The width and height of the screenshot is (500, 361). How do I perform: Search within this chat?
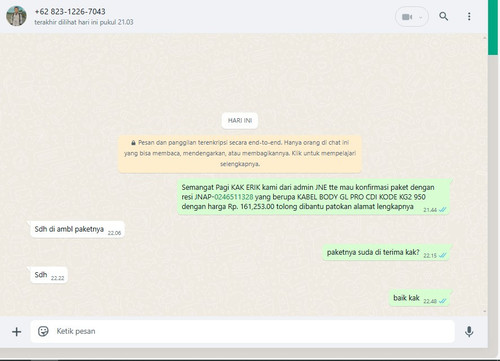pyautogui.click(x=443, y=16)
